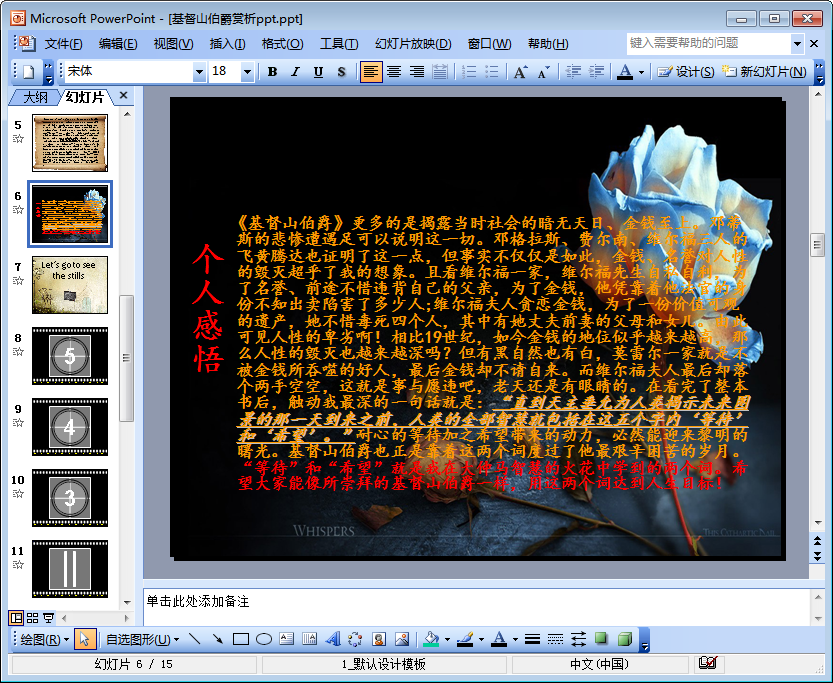833x683 pixels.
Task: Open the Tools menu
Action: tap(339, 44)
